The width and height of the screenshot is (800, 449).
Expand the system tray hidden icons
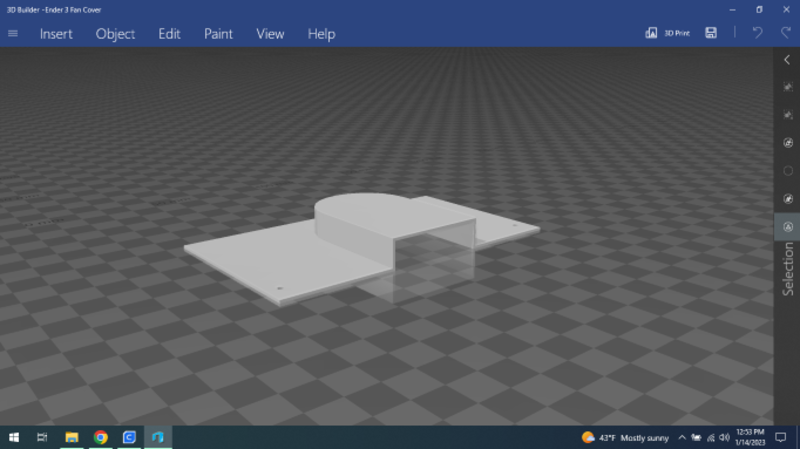(682, 438)
